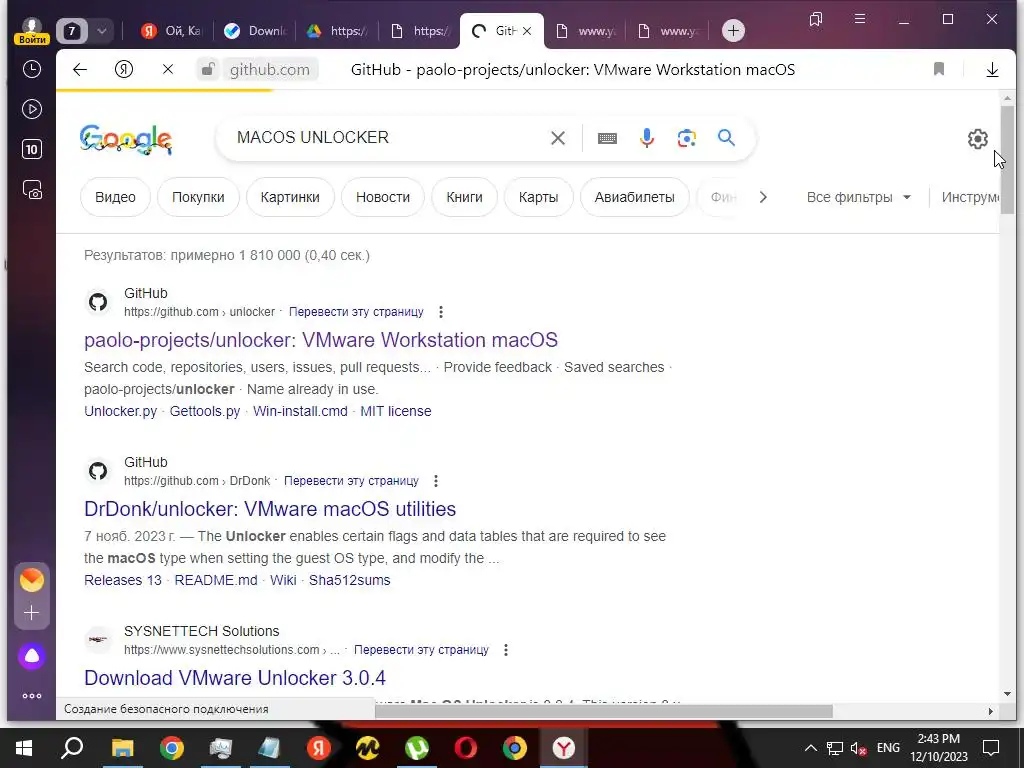Clear the Google search query
This screenshot has height=768, width=1024.
coord(558,138)
